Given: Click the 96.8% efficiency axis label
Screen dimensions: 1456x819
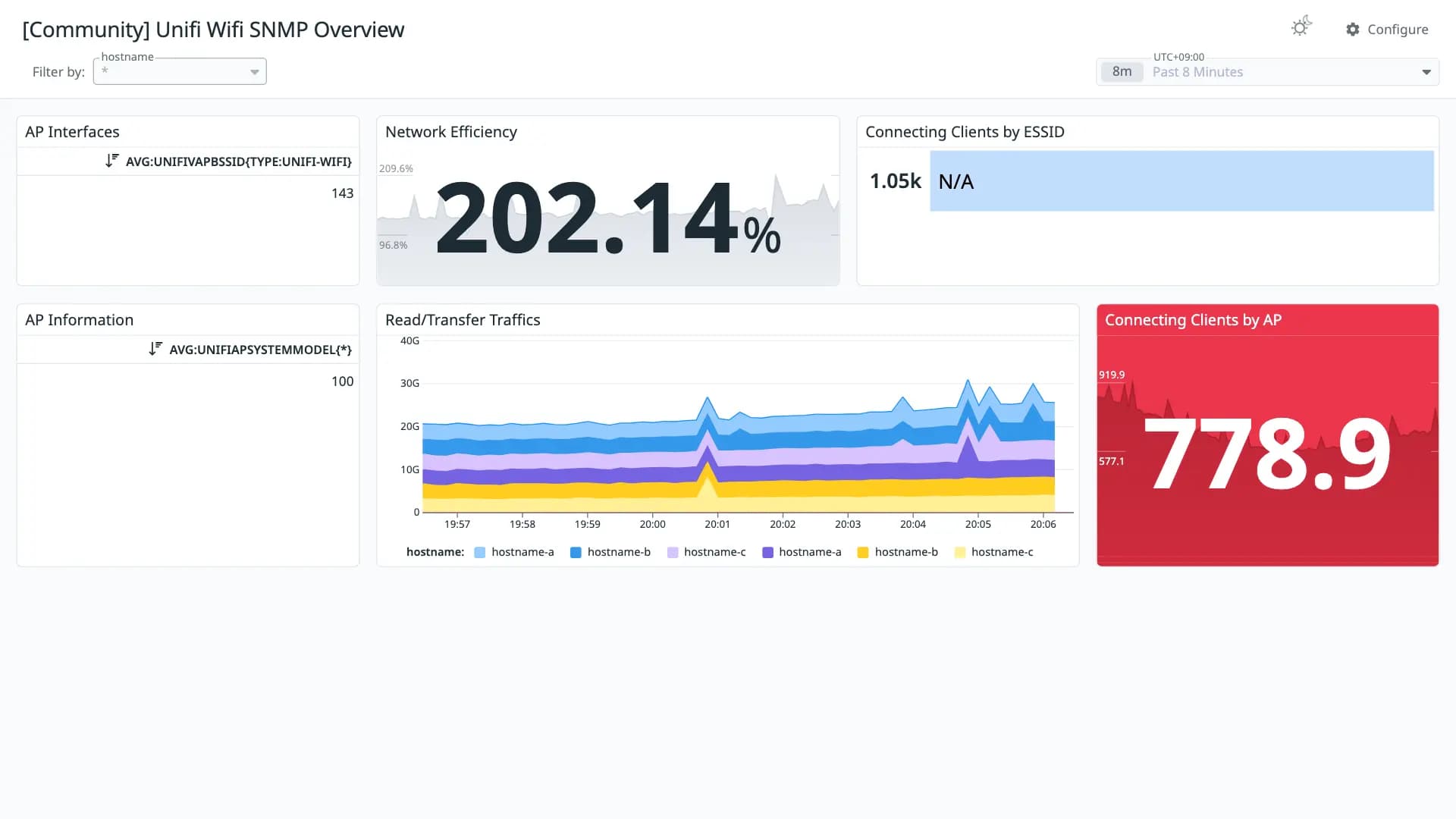Looking at the screenshot, I should click(x=393, y=245).
